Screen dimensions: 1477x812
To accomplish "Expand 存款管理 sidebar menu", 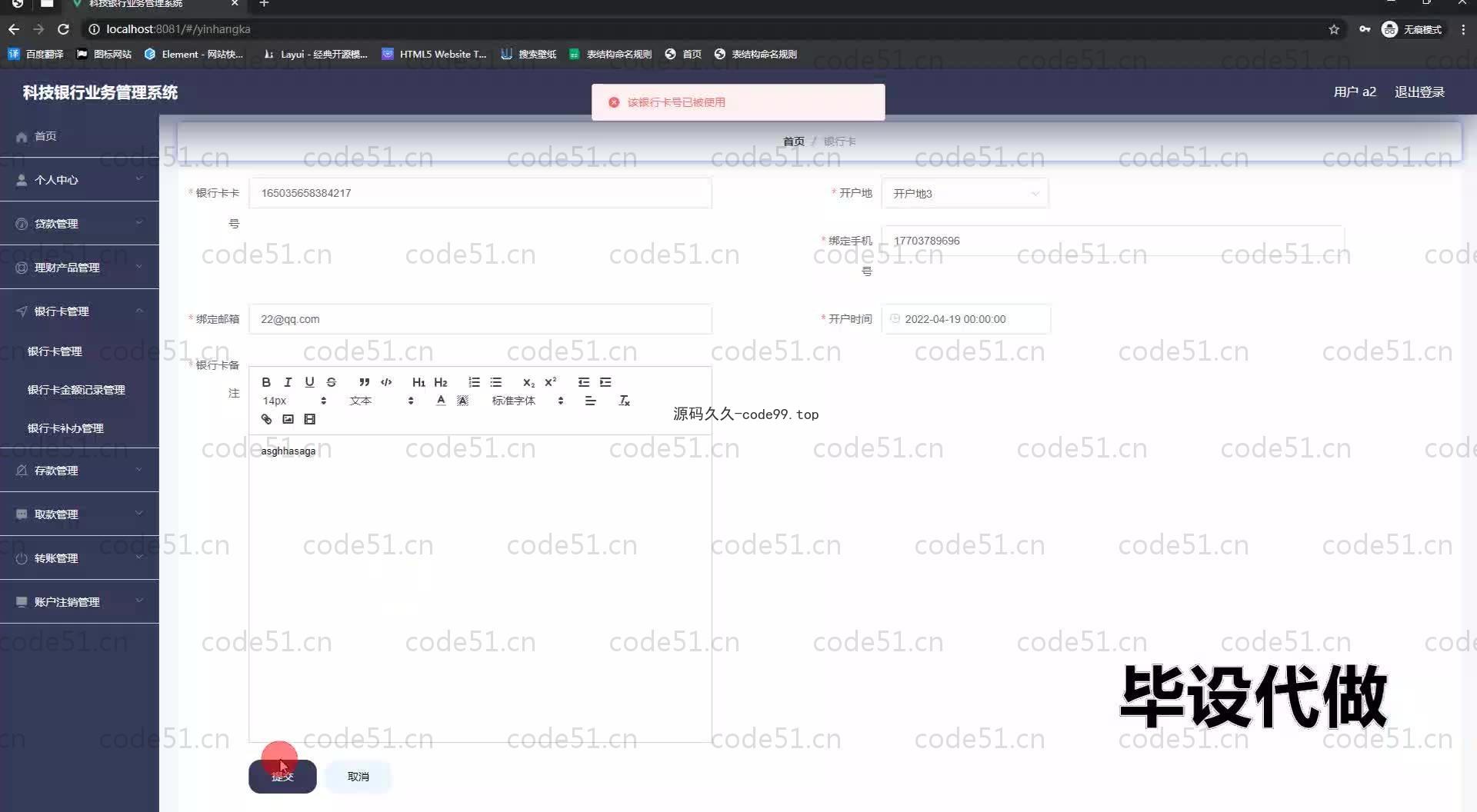I will click(x=79, y=471).
